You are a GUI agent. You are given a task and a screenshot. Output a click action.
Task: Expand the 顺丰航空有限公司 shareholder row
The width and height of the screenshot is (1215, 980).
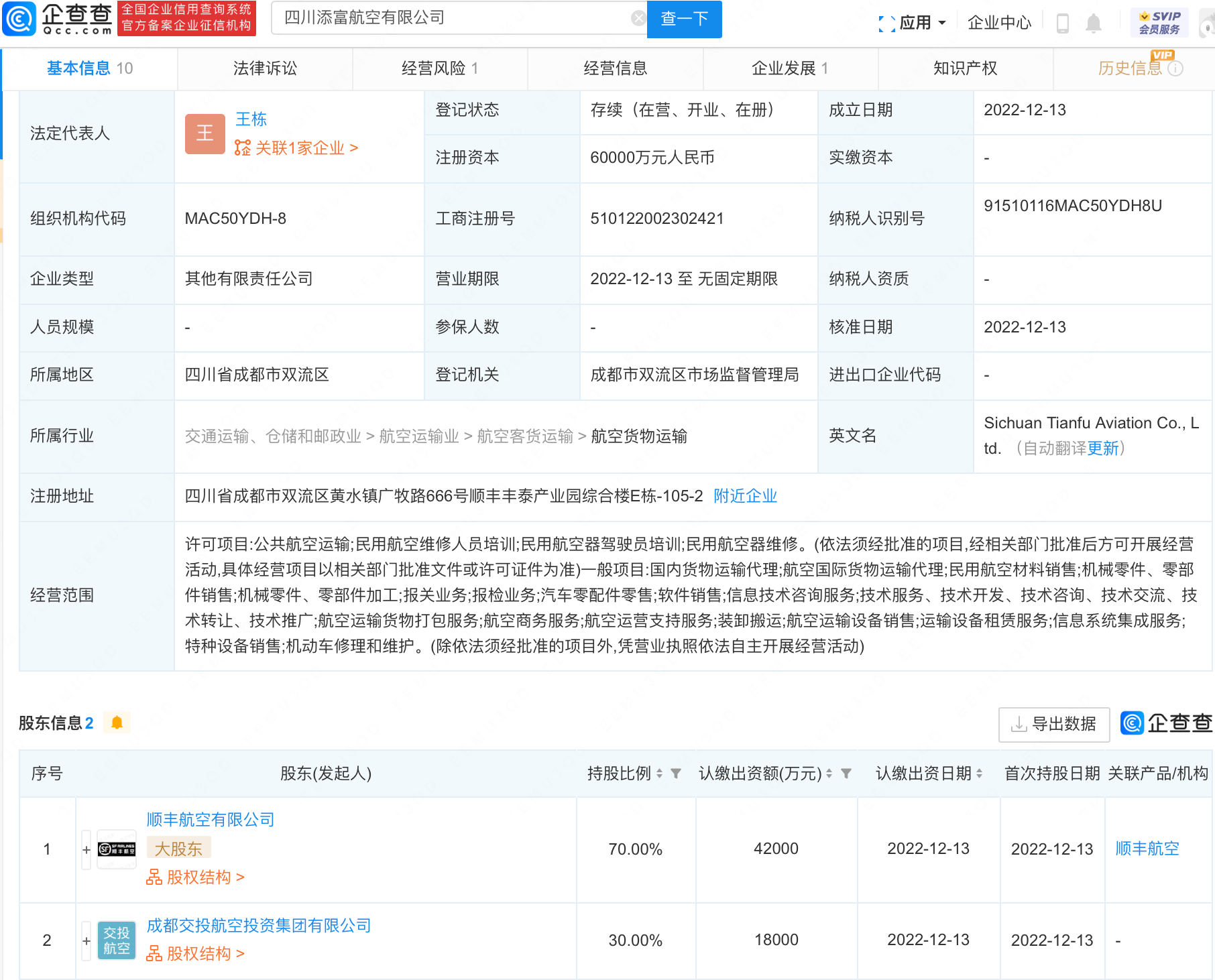pyautogui.click(x=86, y=850)
